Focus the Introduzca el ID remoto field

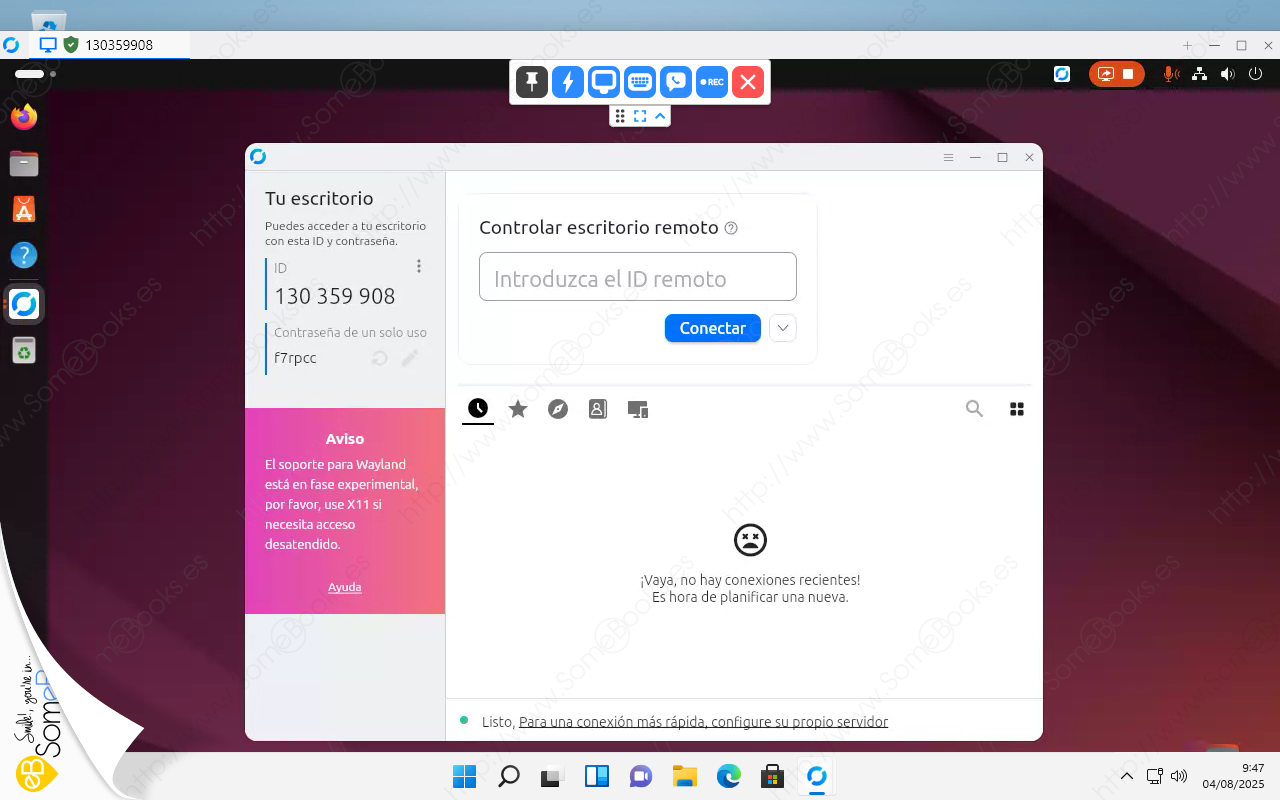click(638, 277)
